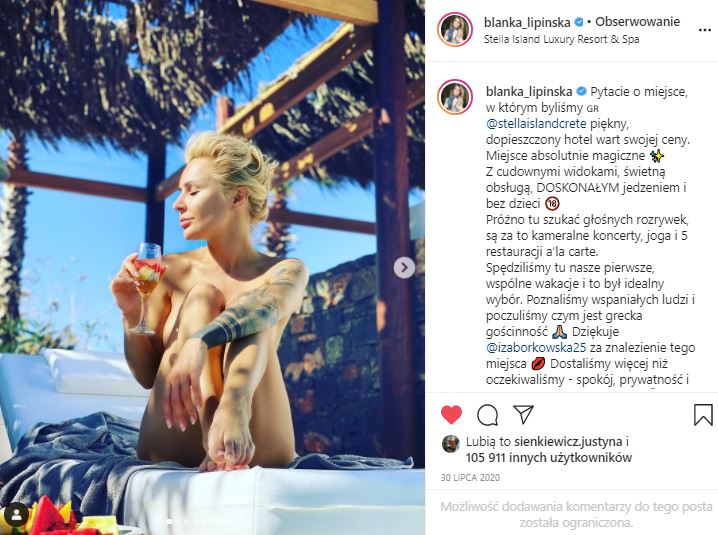The image size is (718, 535).
Task: Share post via paper plane icon
Action: (x=523, y=415)
